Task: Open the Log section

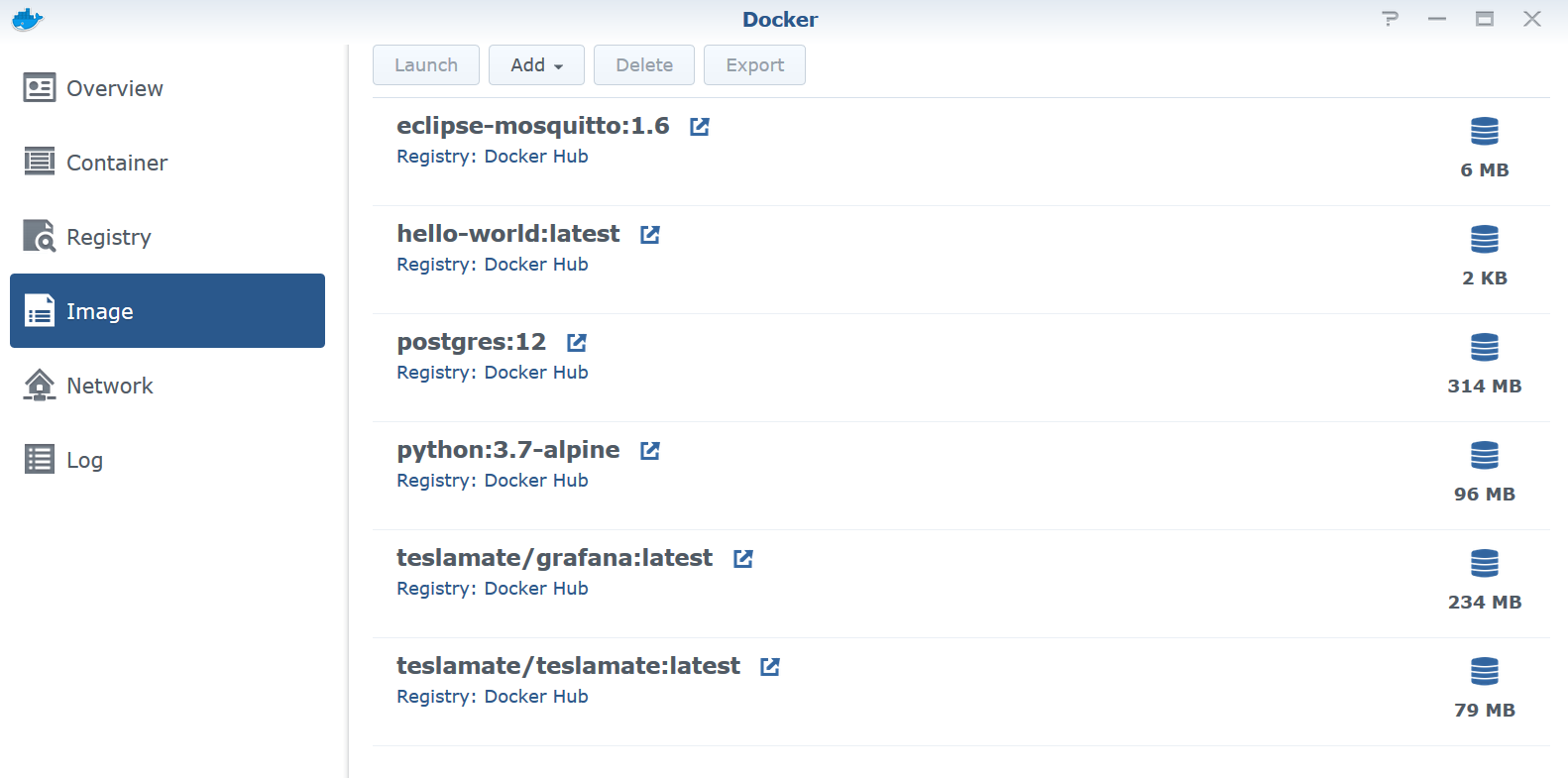Action: [x=168, y=460]
